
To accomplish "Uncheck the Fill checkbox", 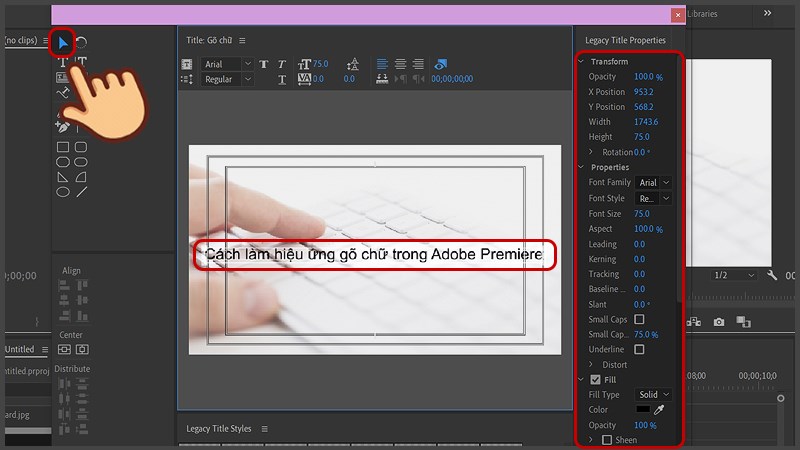I will coord(595,380).
